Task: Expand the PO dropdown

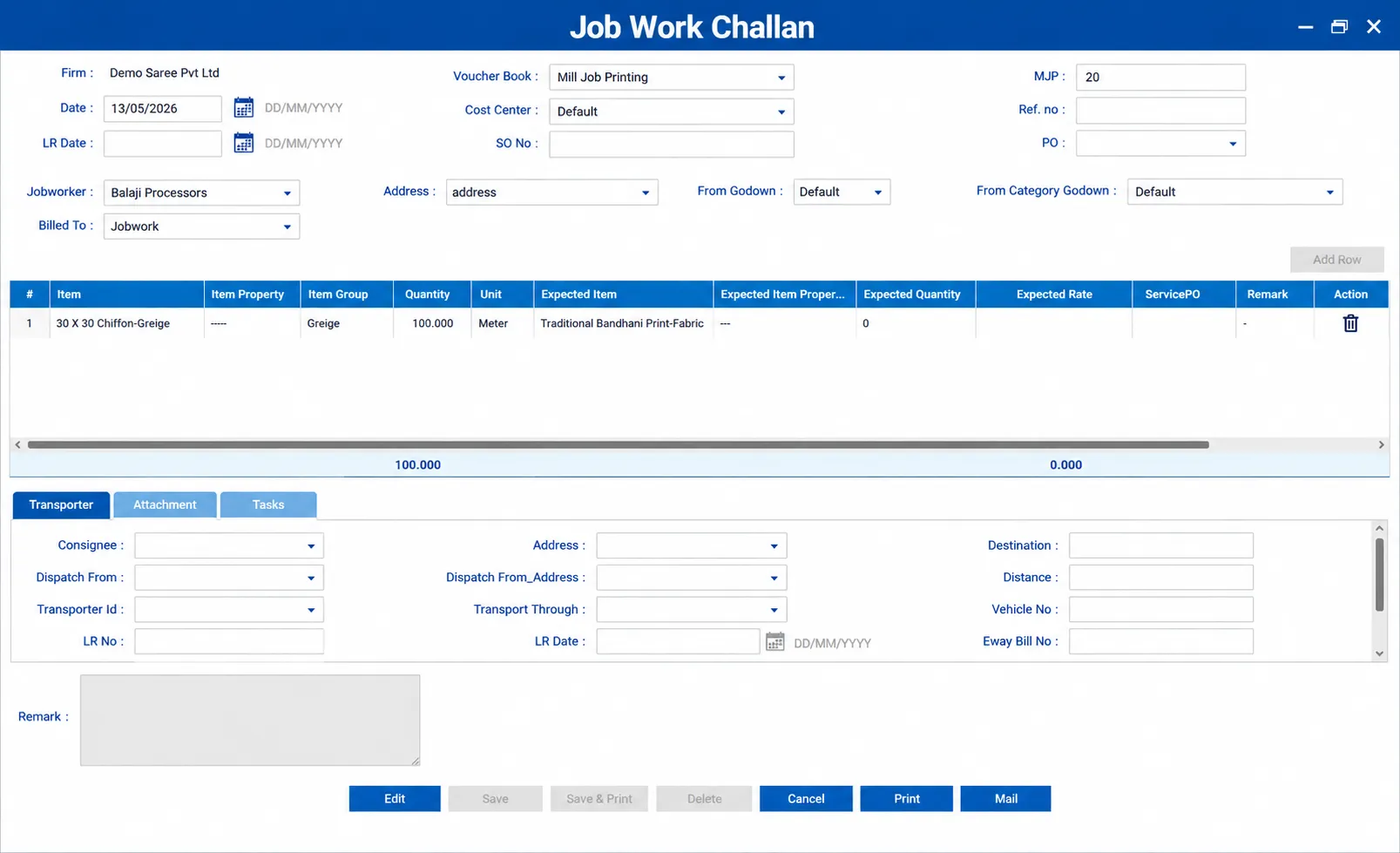Action: click(1160, 144)
